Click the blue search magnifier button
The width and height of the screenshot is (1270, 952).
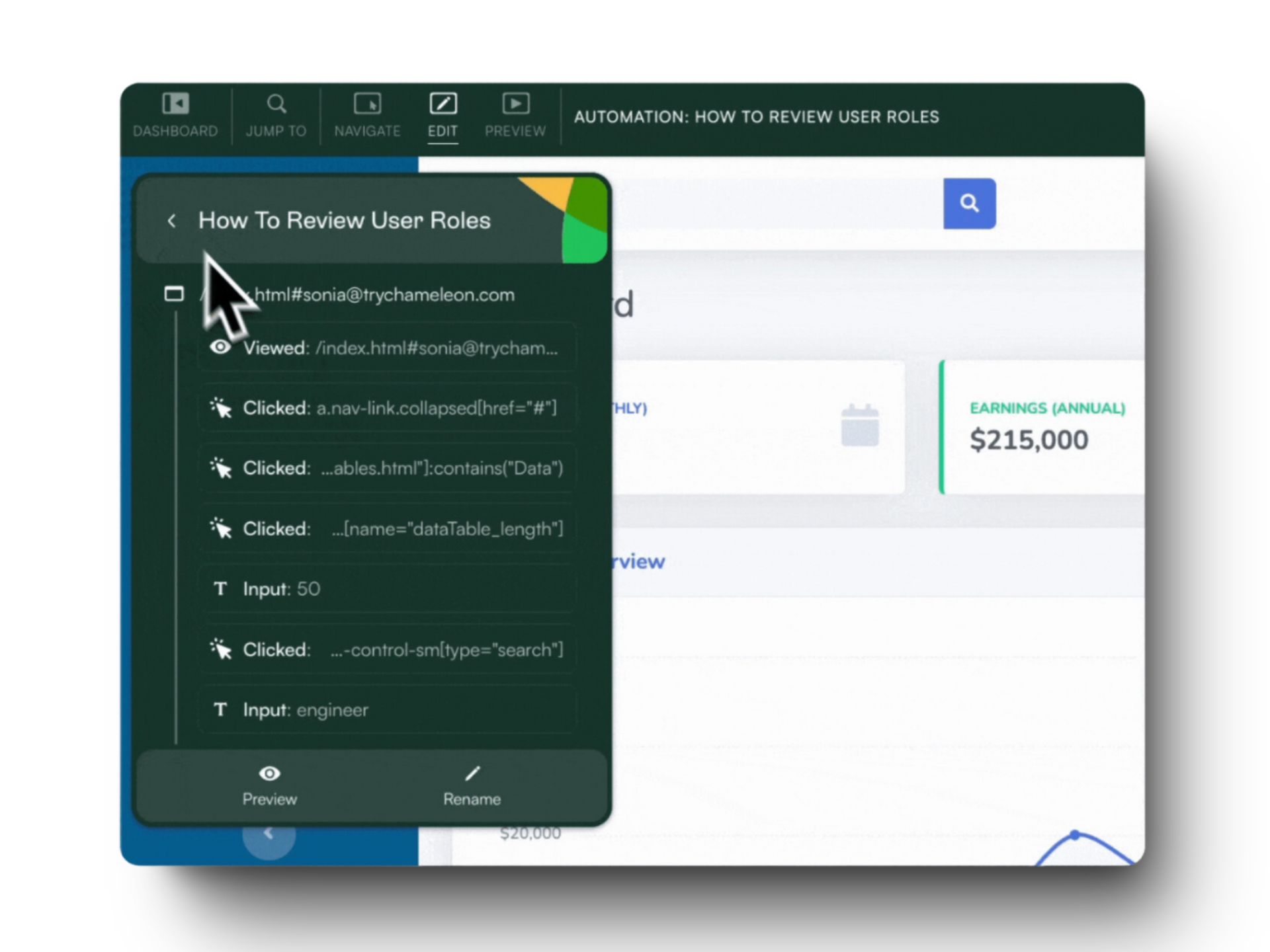point(969,204)
